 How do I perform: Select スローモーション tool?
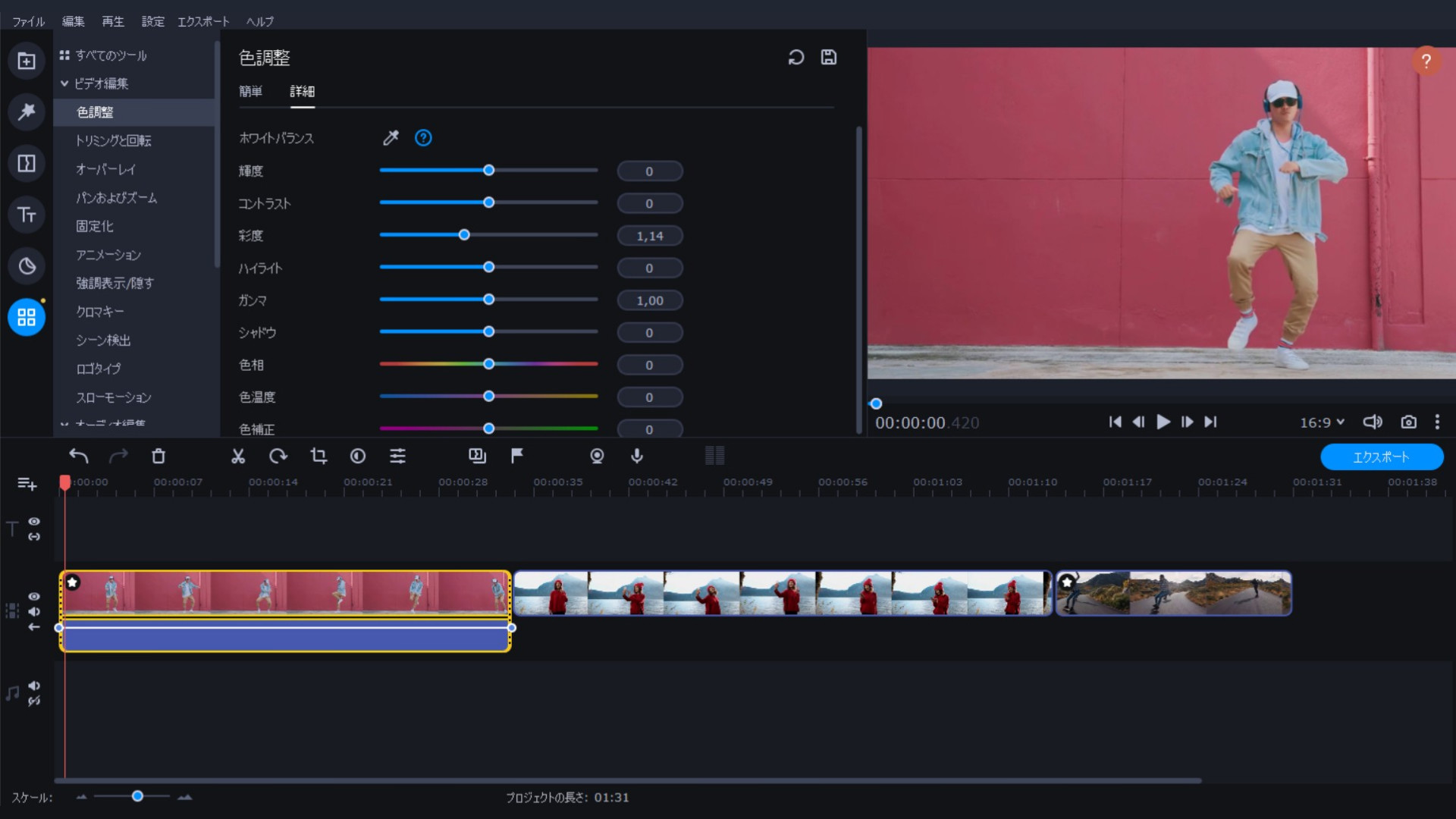[x=114, y=397]
